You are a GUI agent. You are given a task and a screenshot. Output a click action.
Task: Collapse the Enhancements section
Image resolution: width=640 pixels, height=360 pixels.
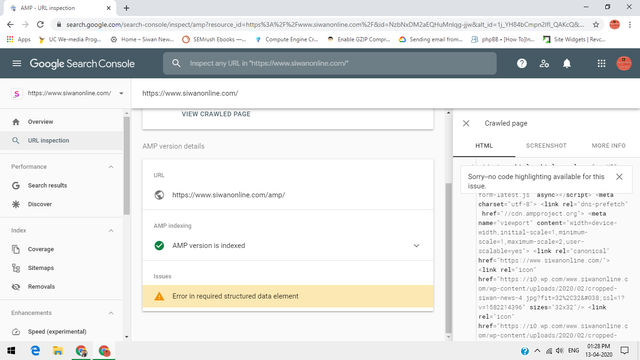tap(111, 313)
